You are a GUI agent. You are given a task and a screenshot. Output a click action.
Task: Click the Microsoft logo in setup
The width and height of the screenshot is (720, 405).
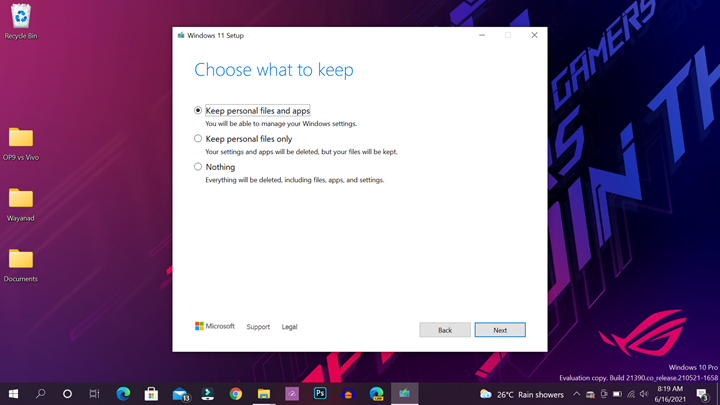(215, 326)
